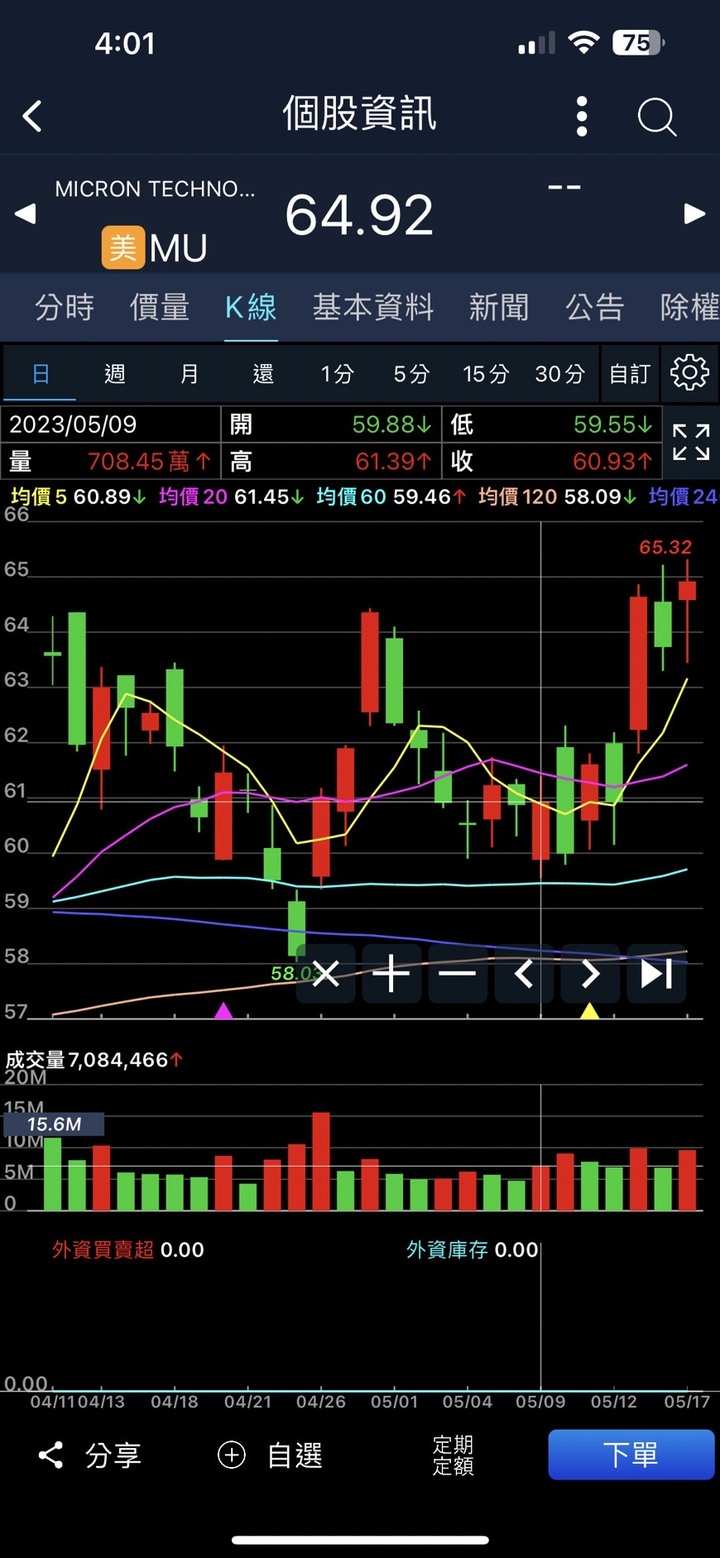Tap the MICRON TECHNO... stock name
The width and height of the screenshot is (720, 1558).
click(x=155, y=189)
